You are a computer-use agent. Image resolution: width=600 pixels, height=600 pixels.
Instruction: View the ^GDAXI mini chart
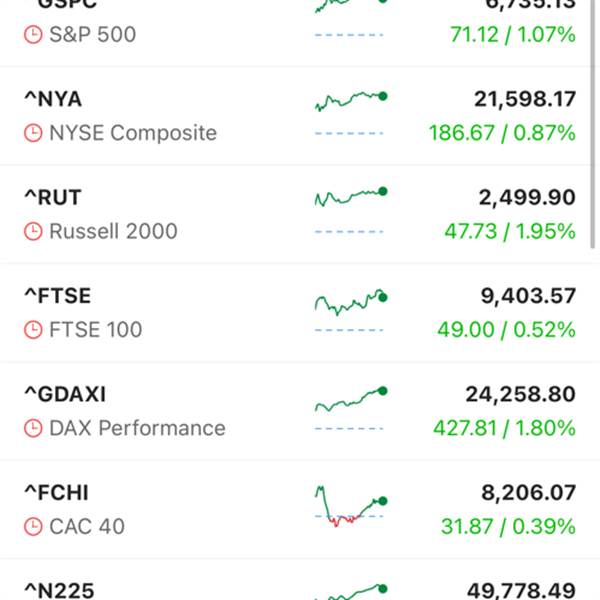coord(350,400)
